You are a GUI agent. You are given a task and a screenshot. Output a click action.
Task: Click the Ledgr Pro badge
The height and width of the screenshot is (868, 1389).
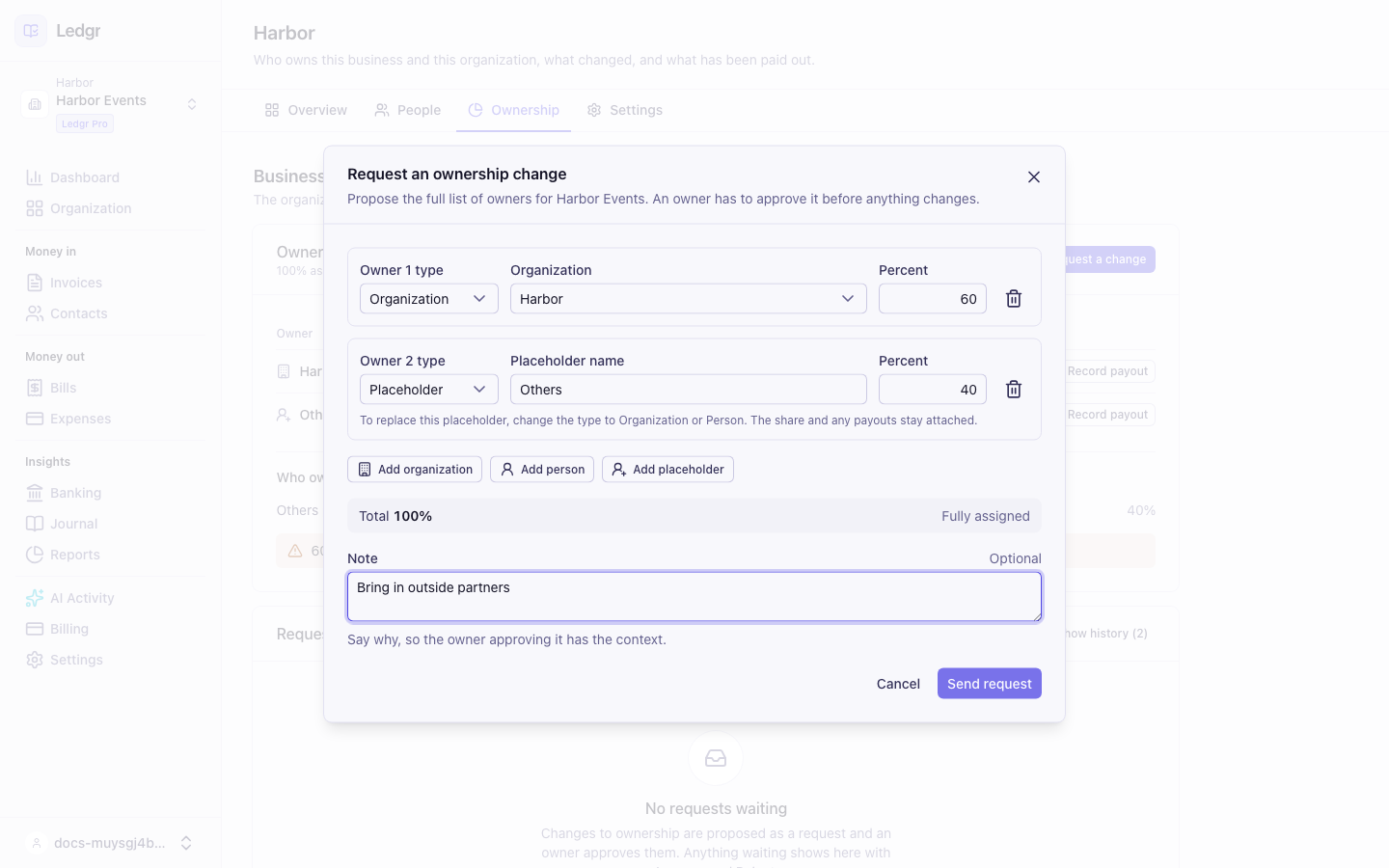[85, 123]
